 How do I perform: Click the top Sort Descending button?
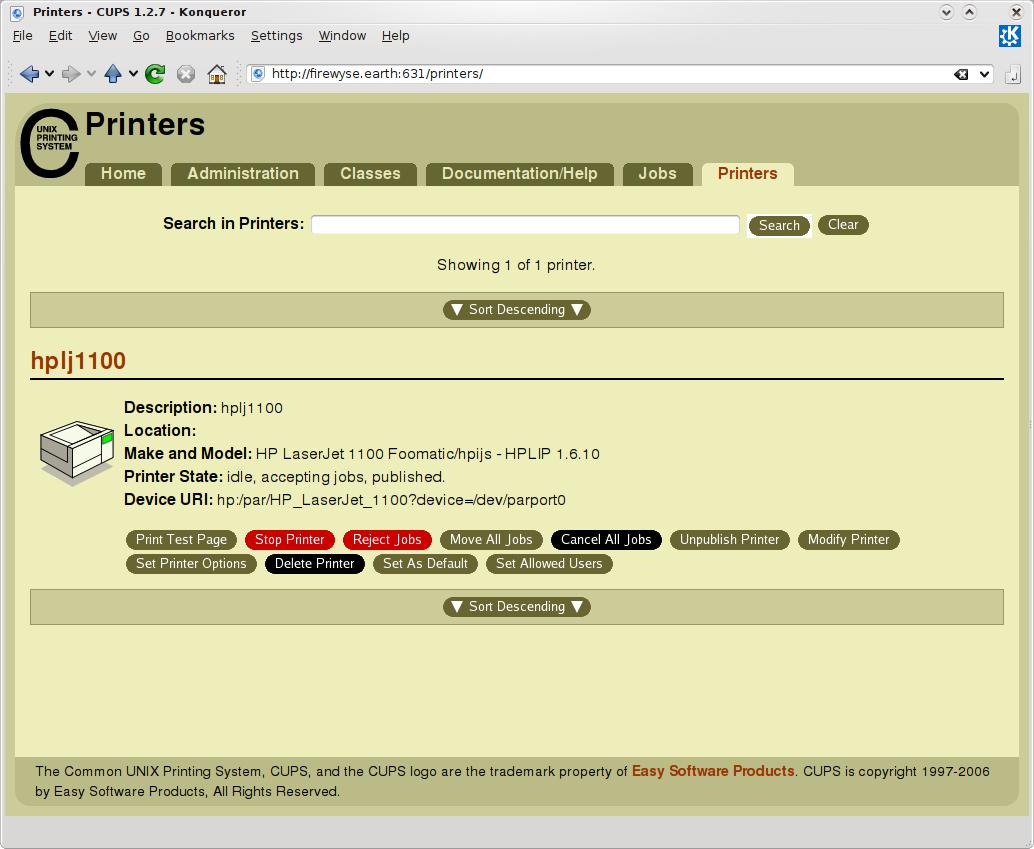516,310
